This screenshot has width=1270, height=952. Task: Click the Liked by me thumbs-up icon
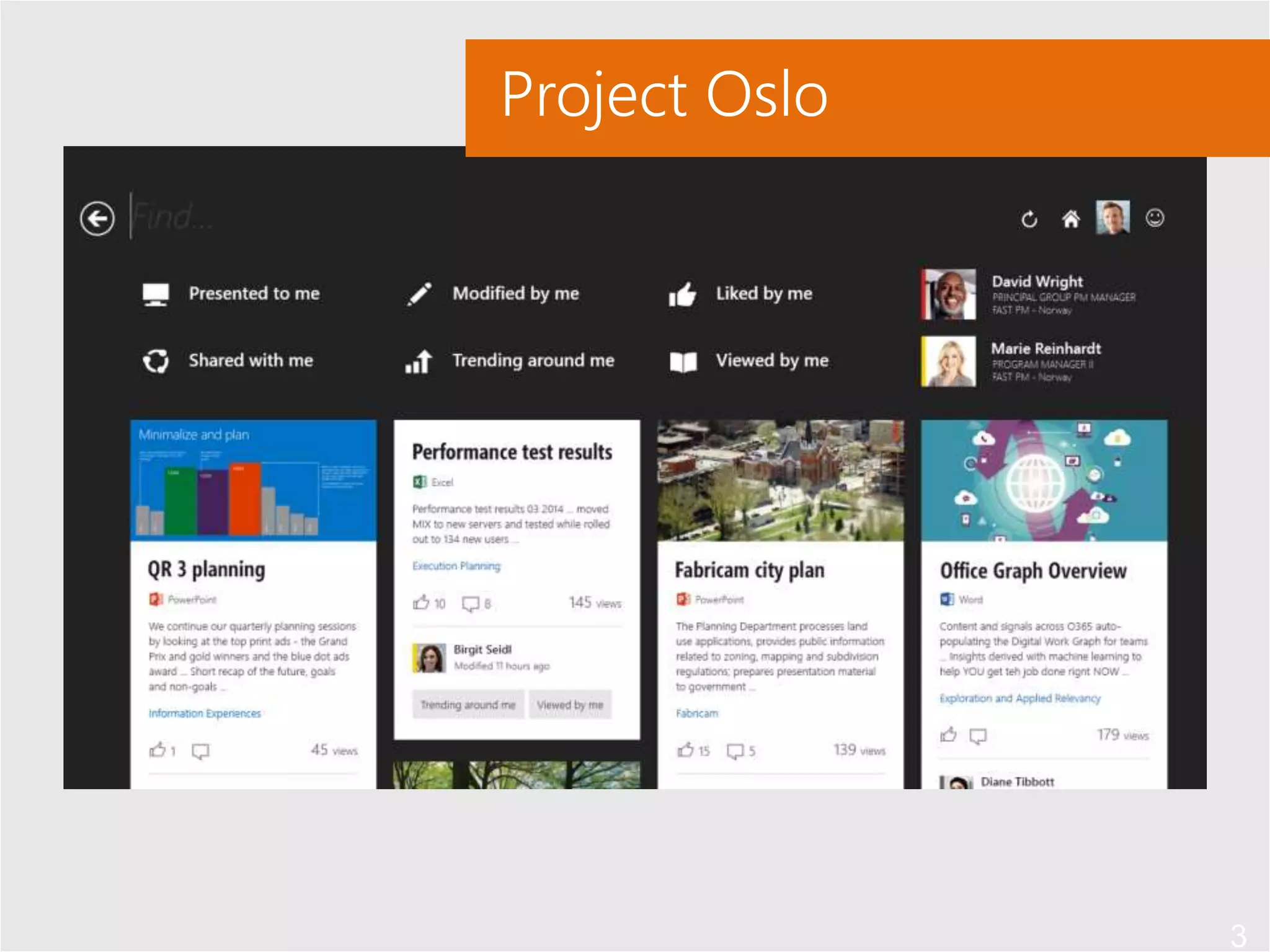(x=683, y=294)
